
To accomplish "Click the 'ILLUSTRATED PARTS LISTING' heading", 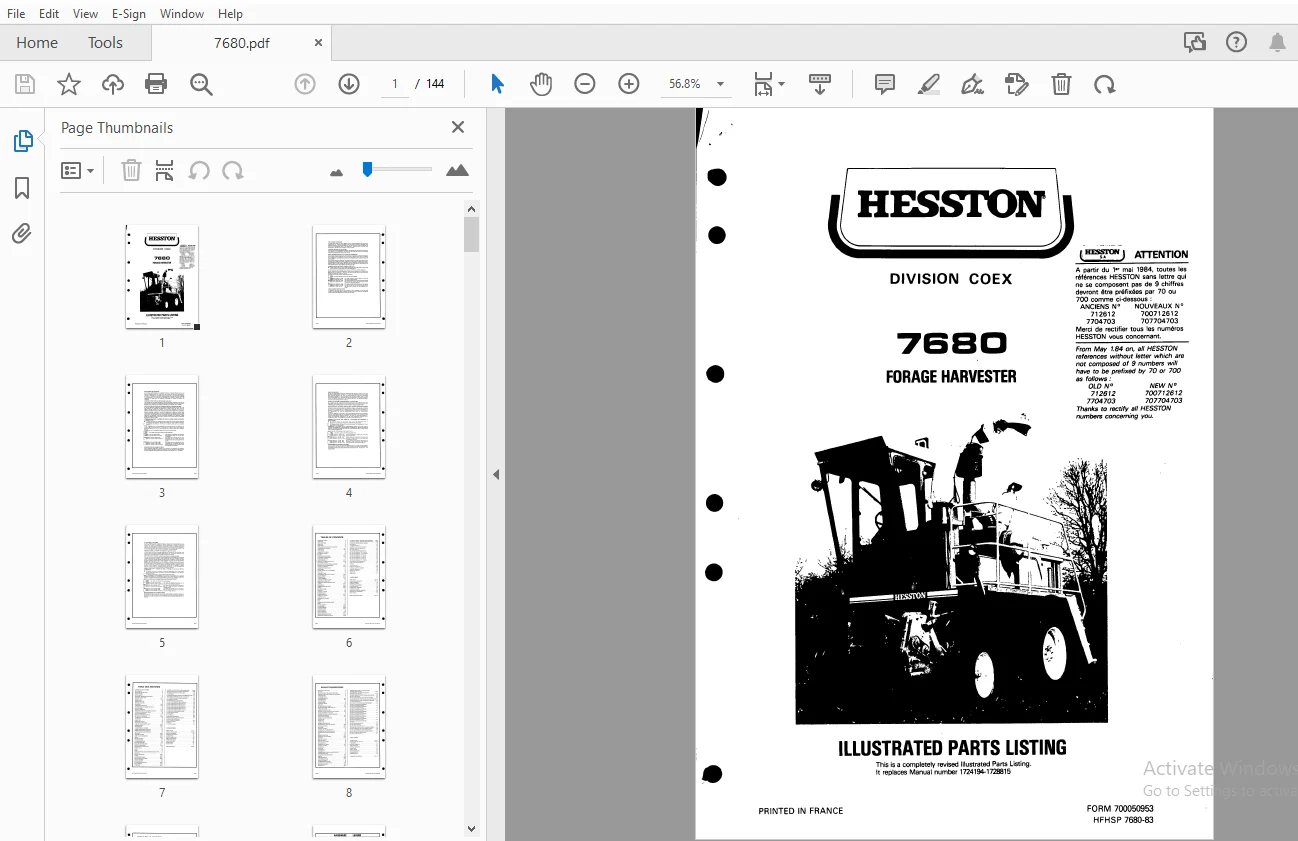I will click(x=952, y=748).
